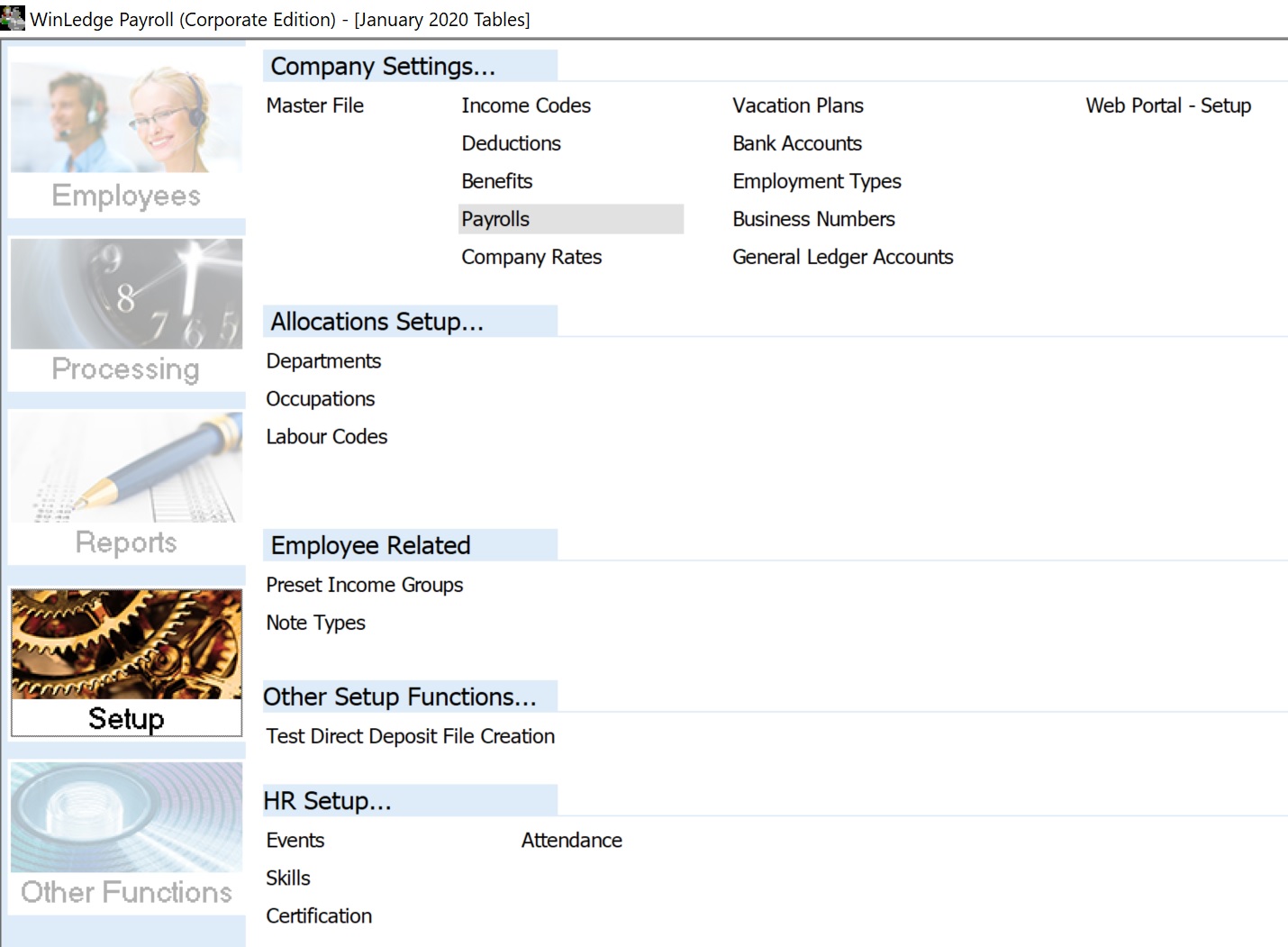Open General Ledger Accounts

tap(843, 257)
